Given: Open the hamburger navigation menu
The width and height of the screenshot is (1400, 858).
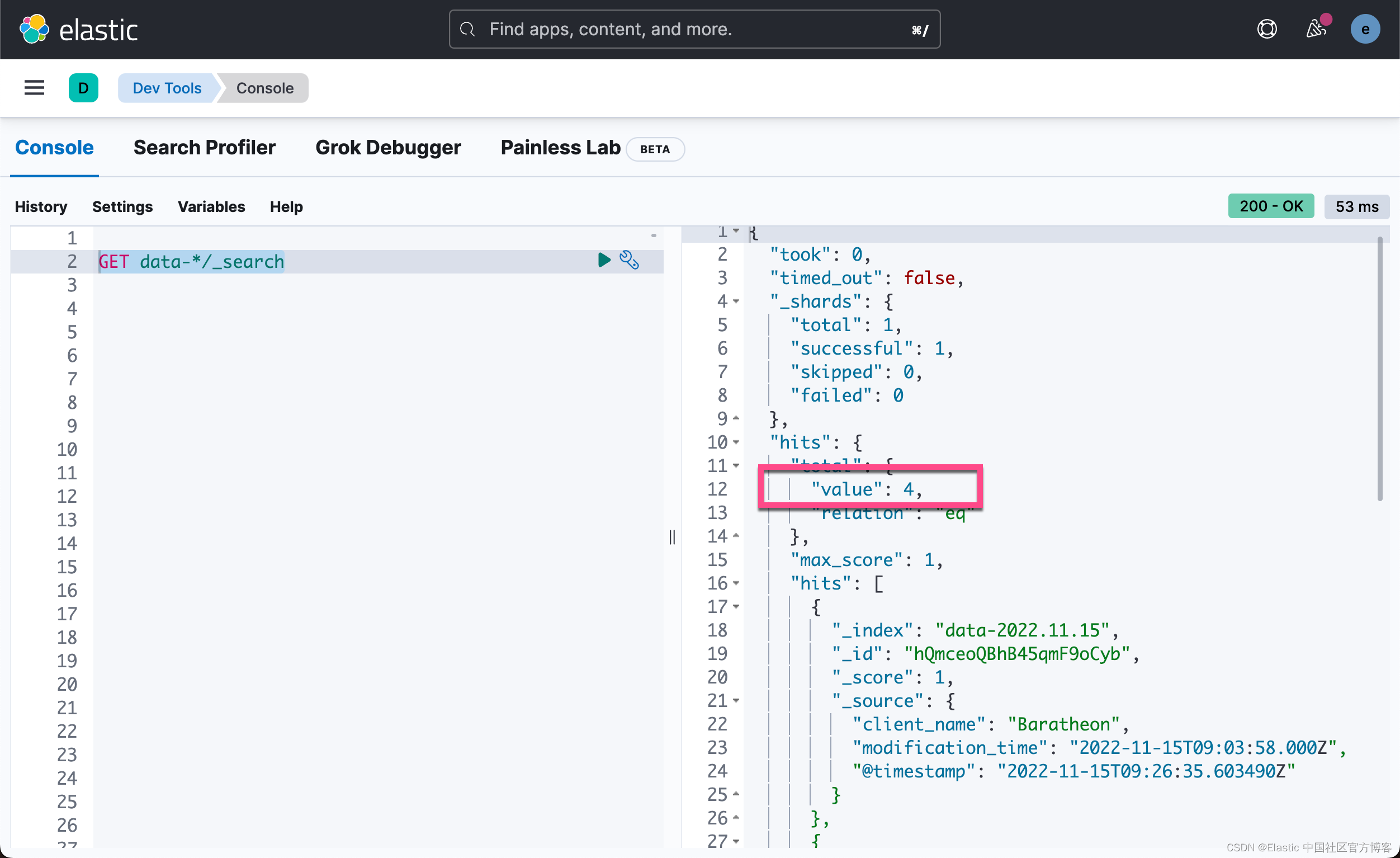Looking at the screenshot, I should 34,88.
